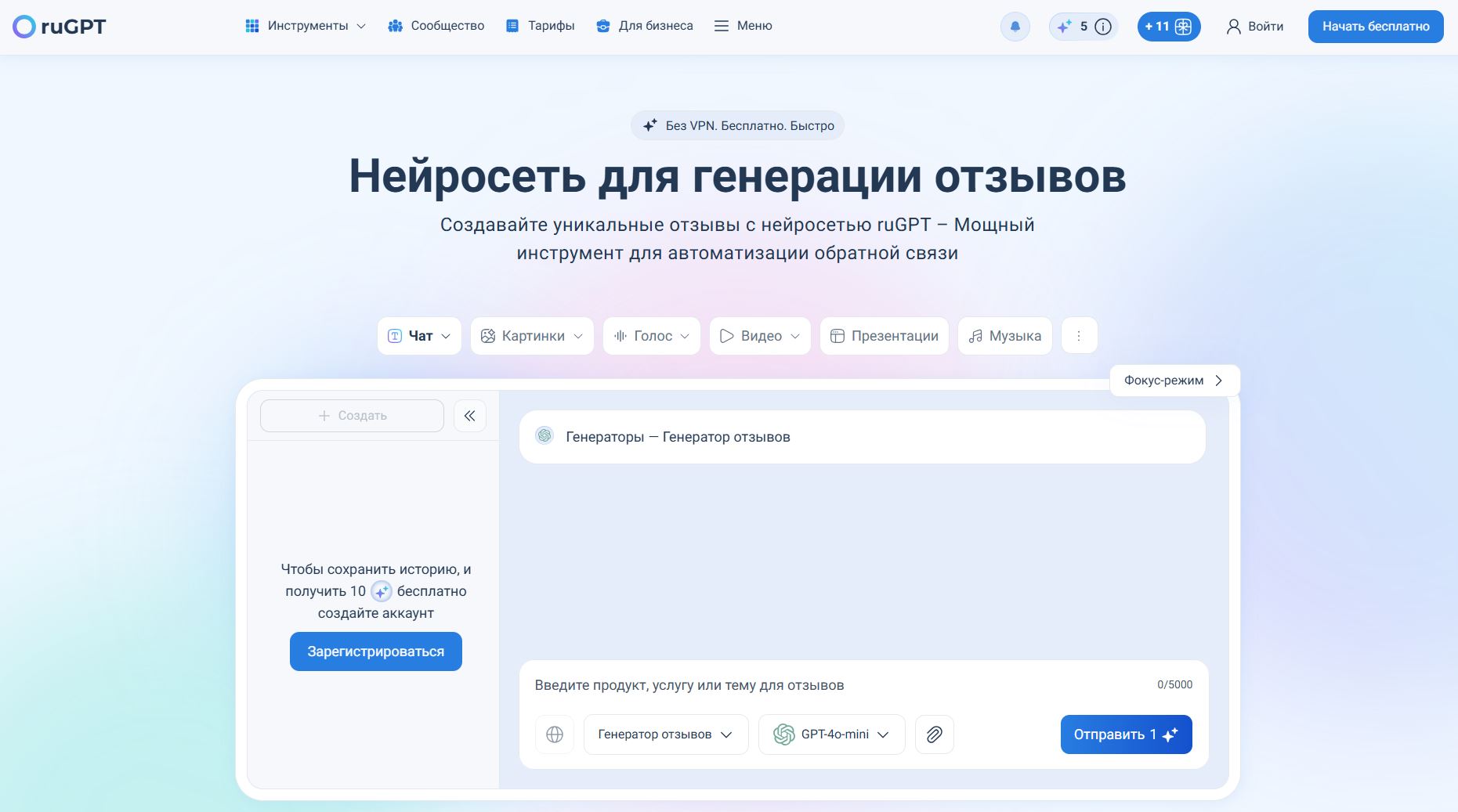Click the ruGPT logo
This screenshot has width=1458, height=812.
tap(57, 26)
